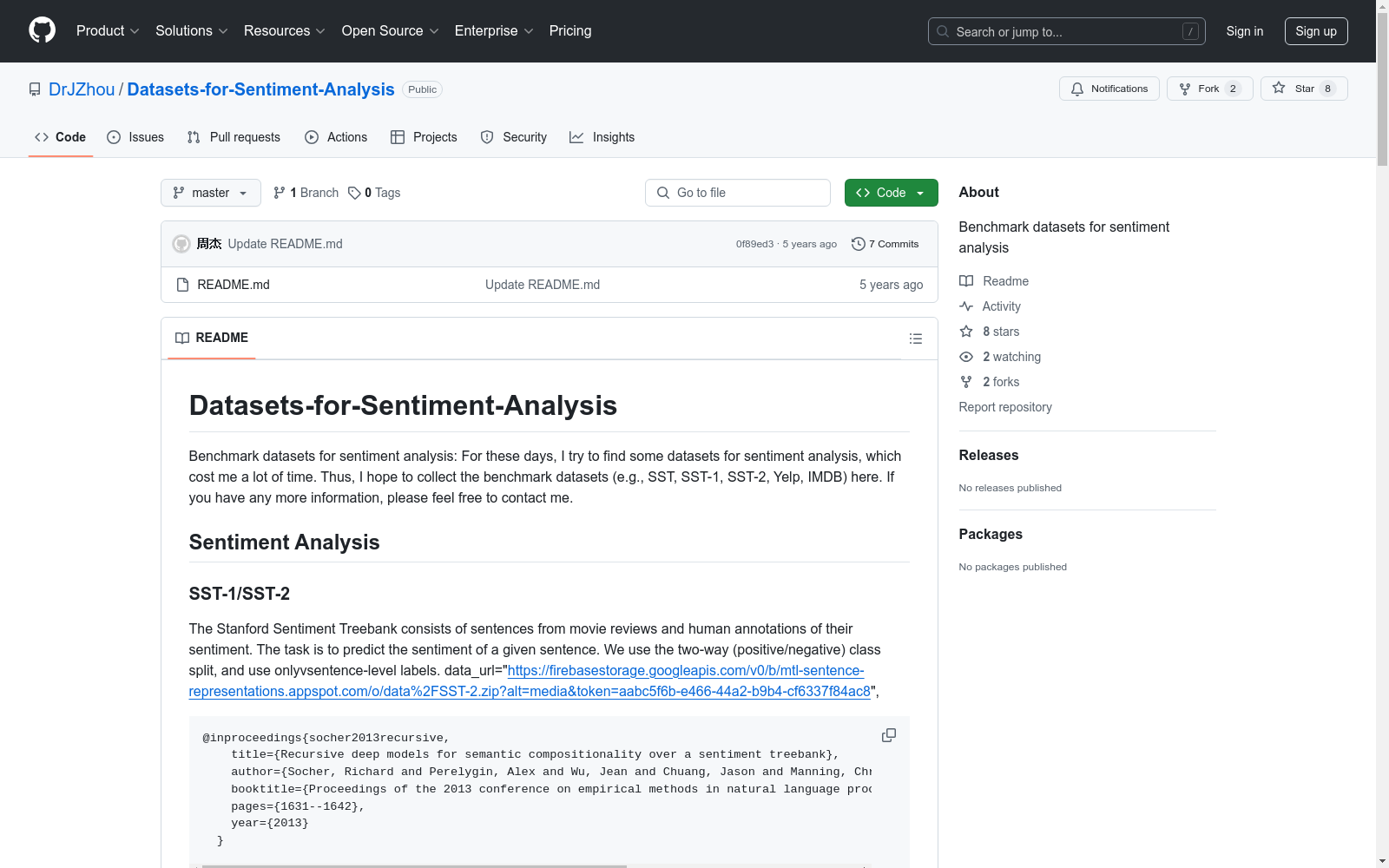
Task: Click Report repository link
Action: coord(1005,407)
